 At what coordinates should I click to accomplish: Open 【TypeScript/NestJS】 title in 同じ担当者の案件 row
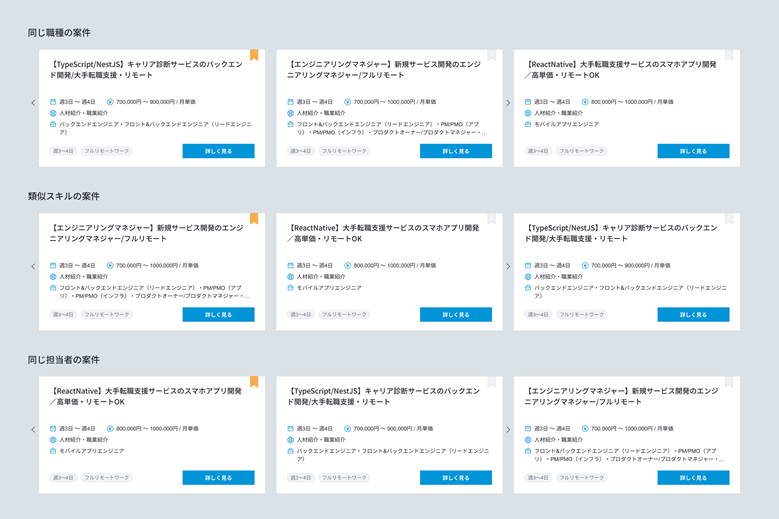(x=384, y=396)
